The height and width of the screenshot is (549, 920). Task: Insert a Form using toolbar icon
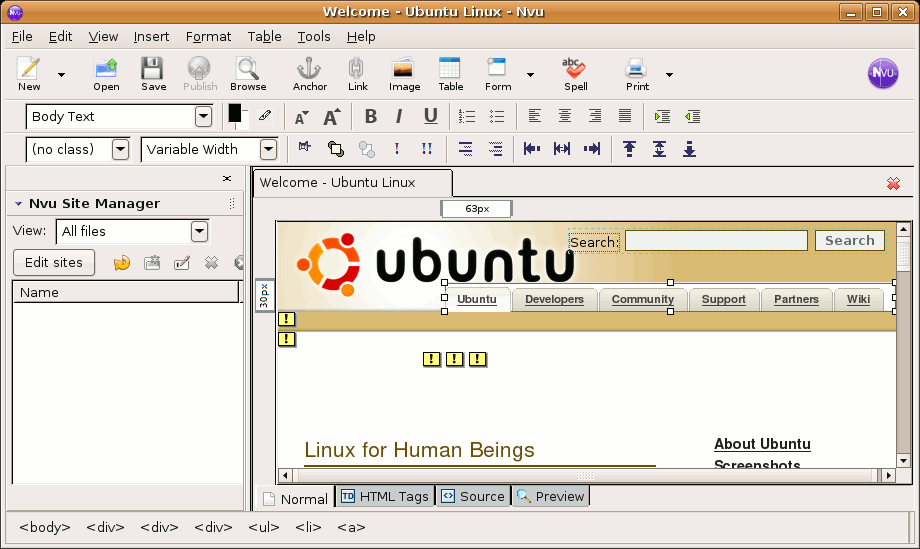pyautogui.click(x=498, y=74)
